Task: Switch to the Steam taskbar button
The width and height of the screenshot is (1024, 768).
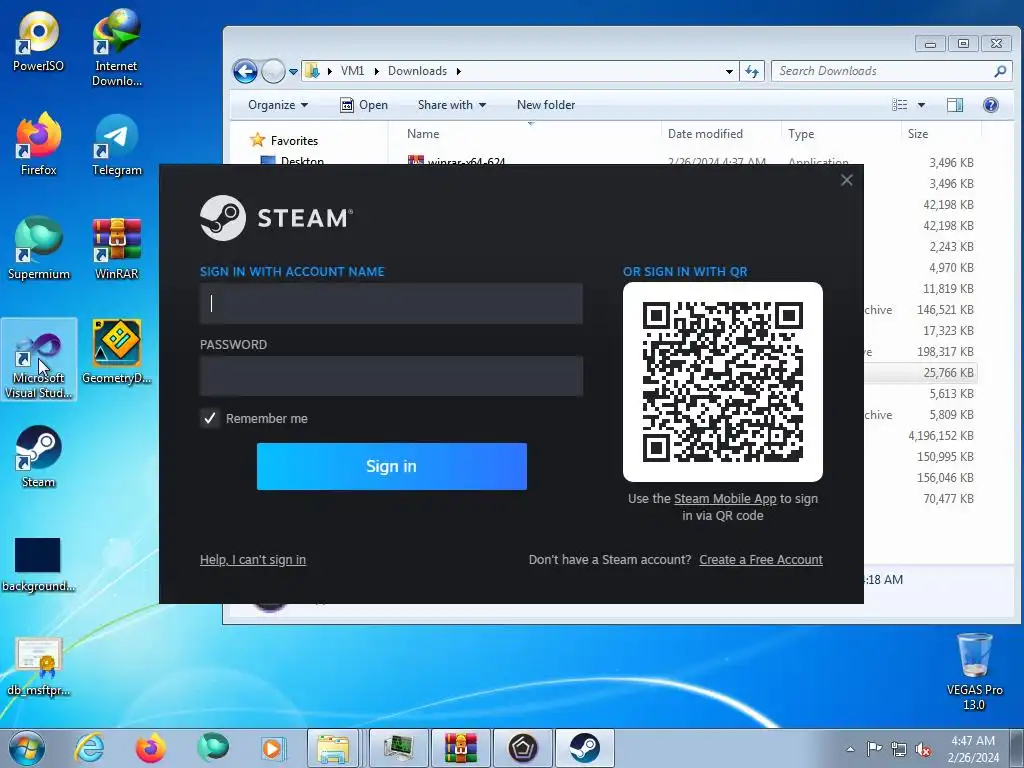Action: pos(584,748)
